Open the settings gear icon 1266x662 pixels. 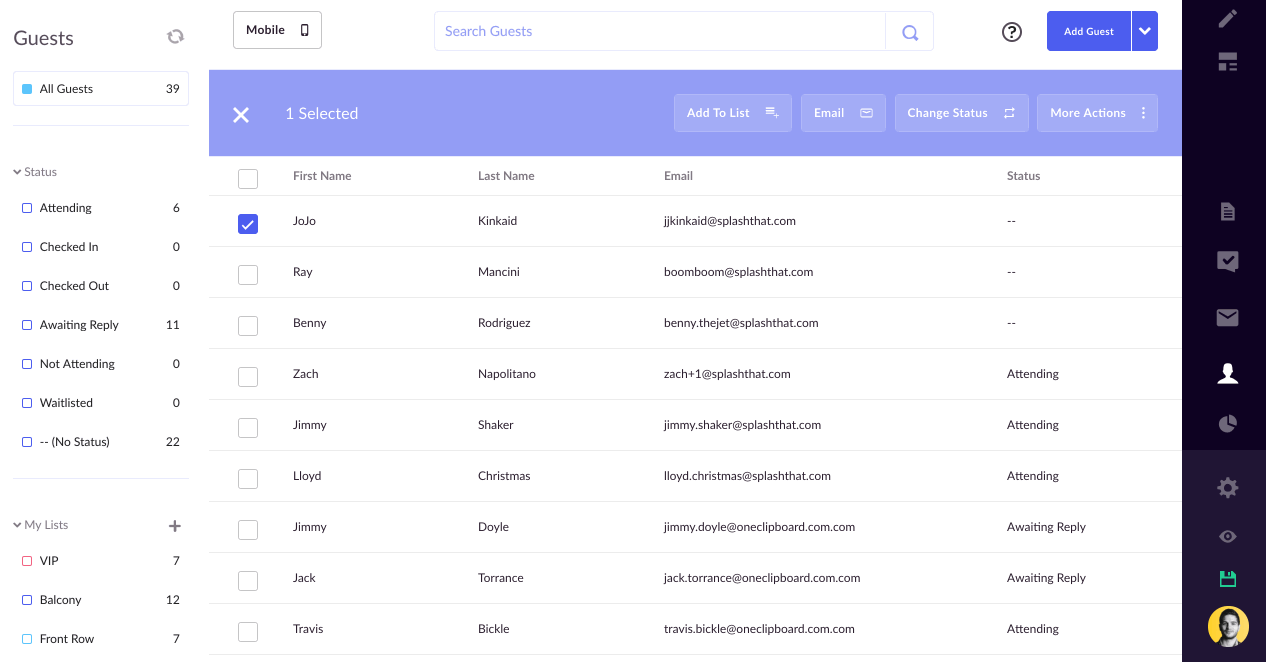(x=1228, y=488)
